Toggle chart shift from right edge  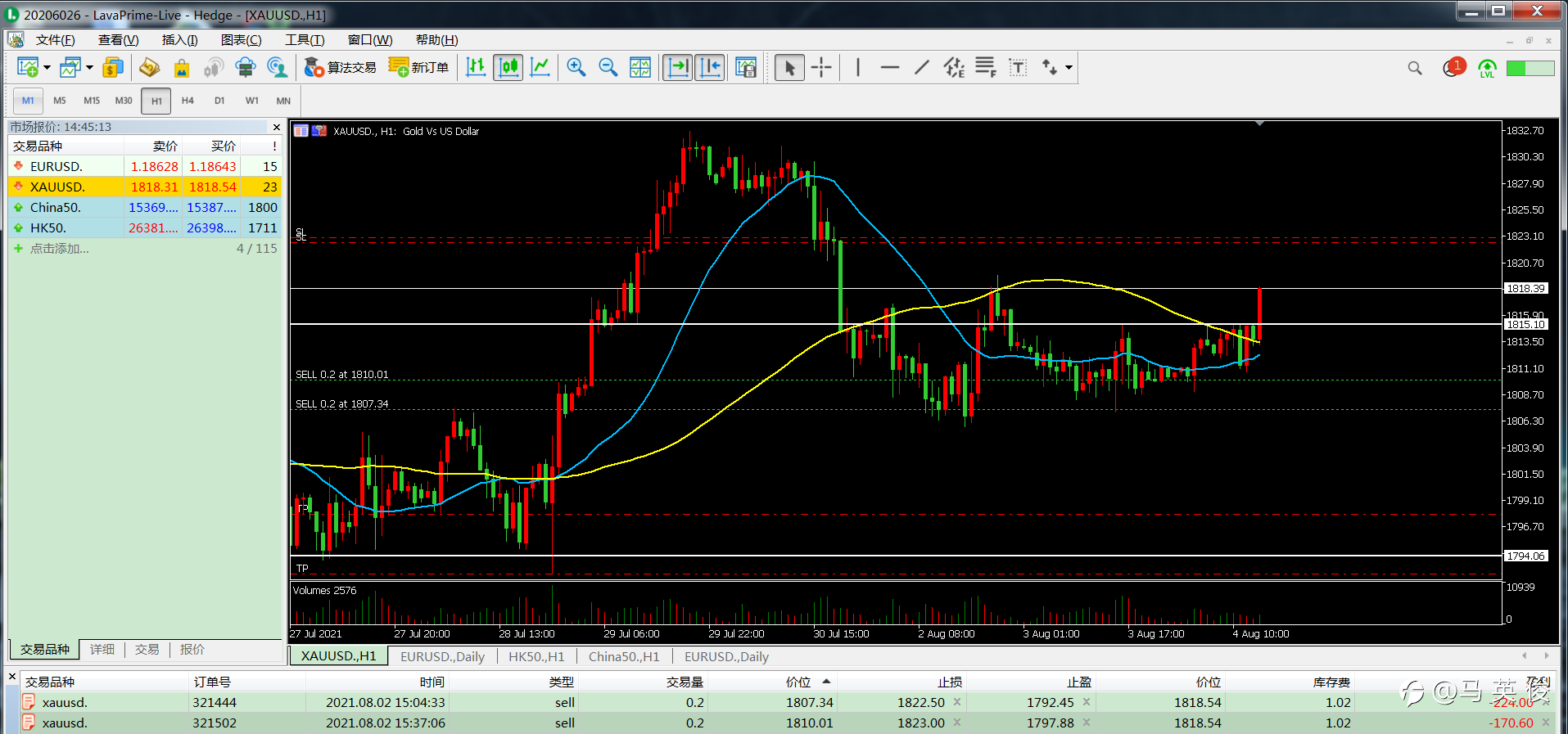[x=710, y=68]
